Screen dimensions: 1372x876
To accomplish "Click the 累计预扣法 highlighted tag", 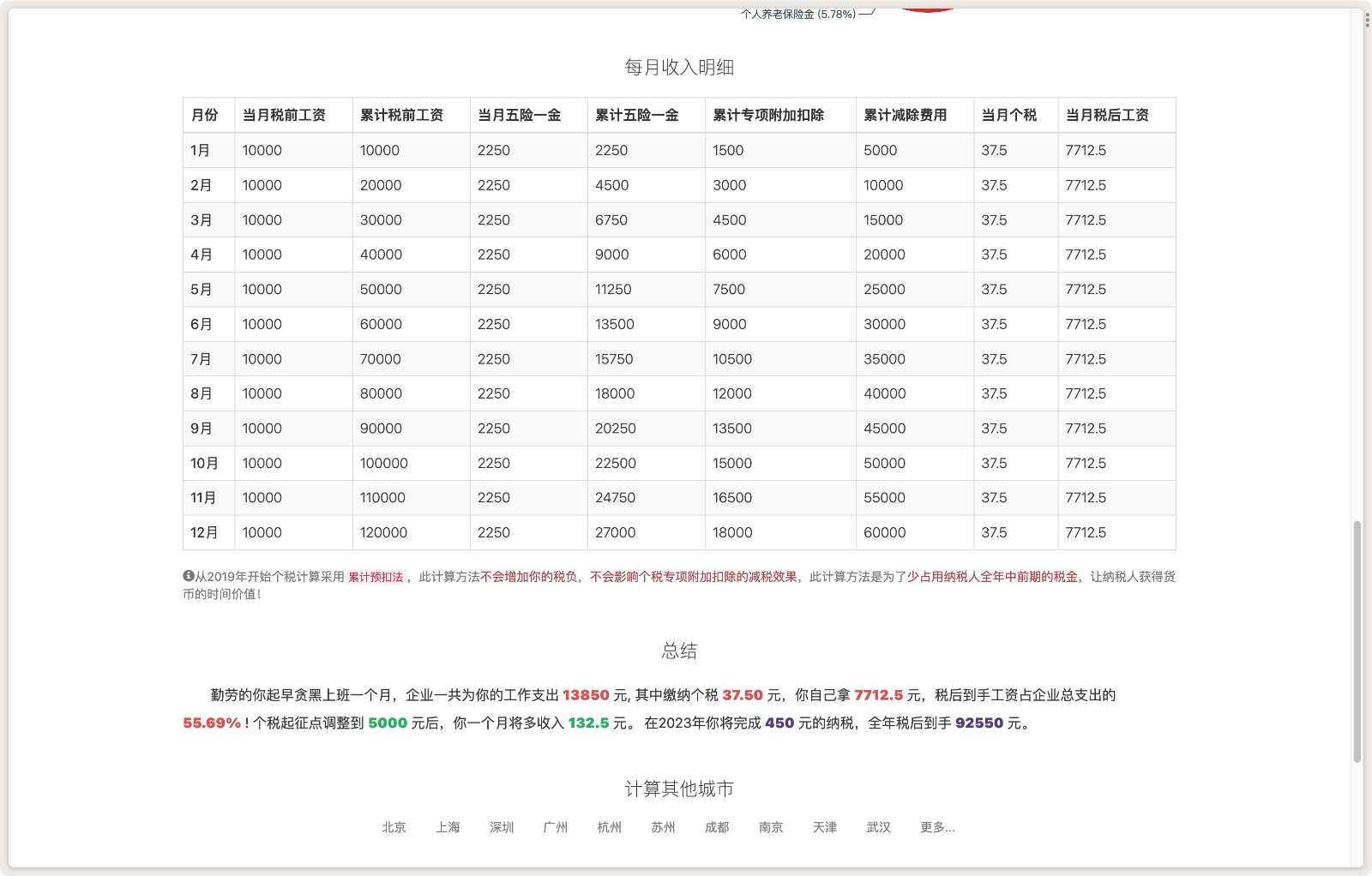I will pos(376,577).
